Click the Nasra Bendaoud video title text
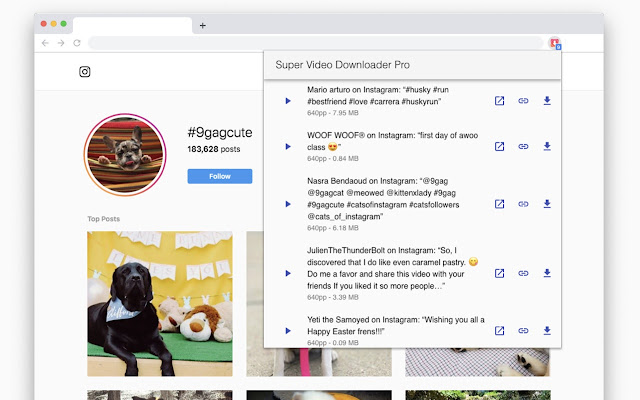Viewport: 640px width, 400px height. click(383, 199)
